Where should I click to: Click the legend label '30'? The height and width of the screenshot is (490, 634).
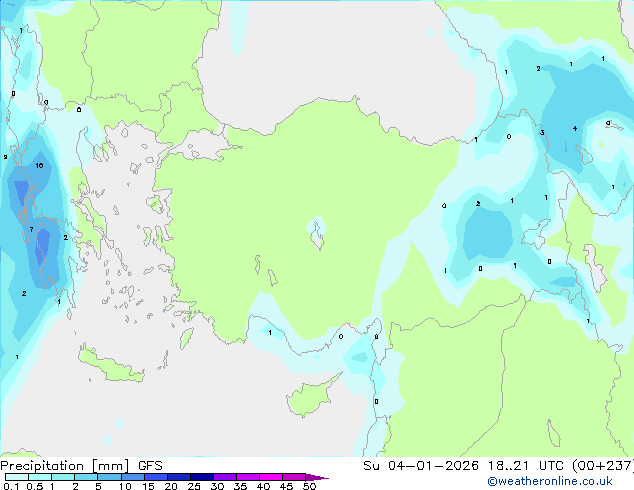pos(217,486)
